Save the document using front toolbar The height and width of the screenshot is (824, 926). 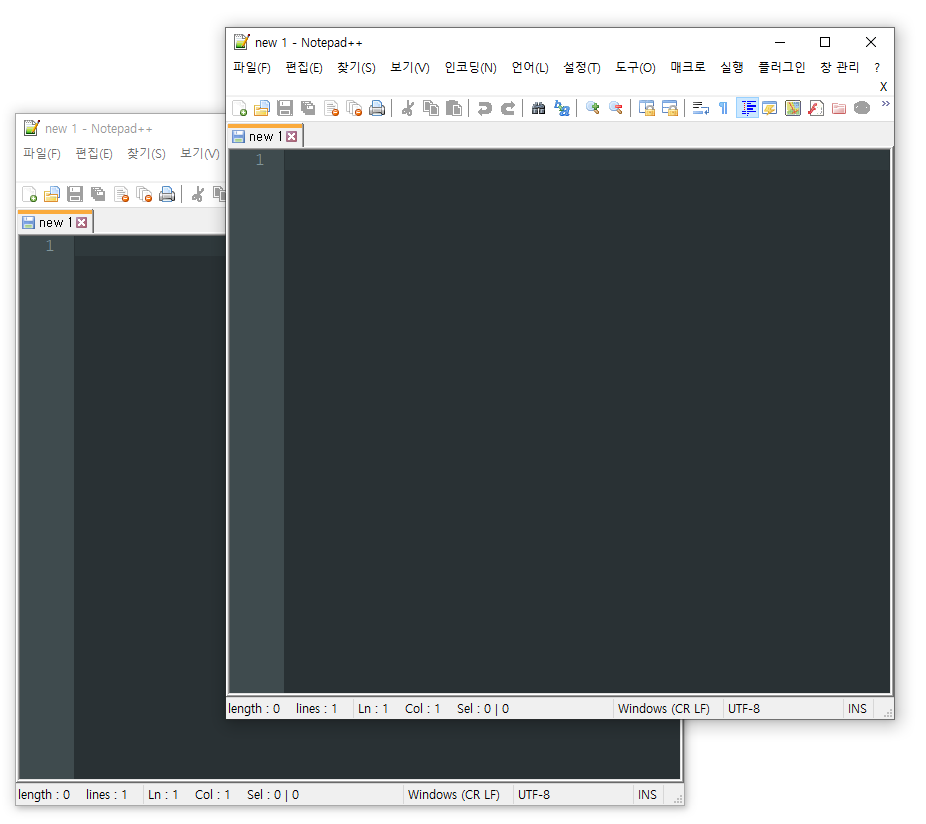(285, 108)
